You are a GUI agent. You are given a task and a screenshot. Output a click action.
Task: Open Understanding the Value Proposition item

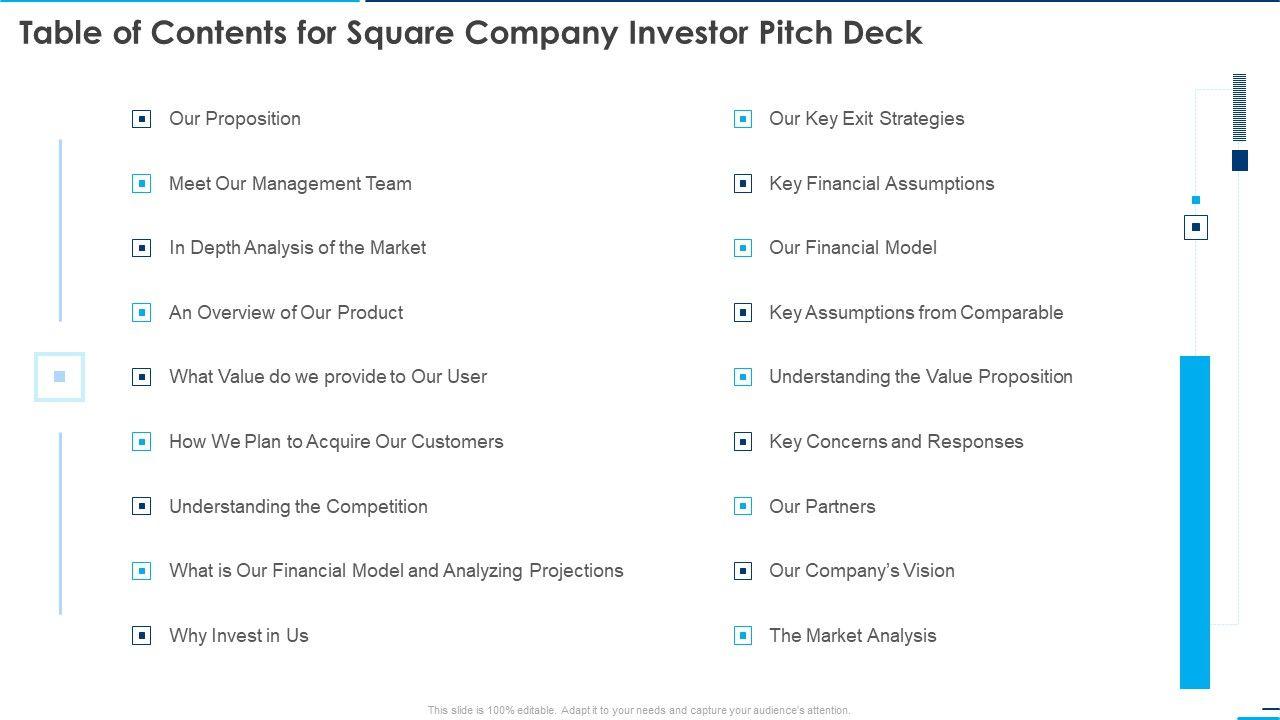[920, 377]
